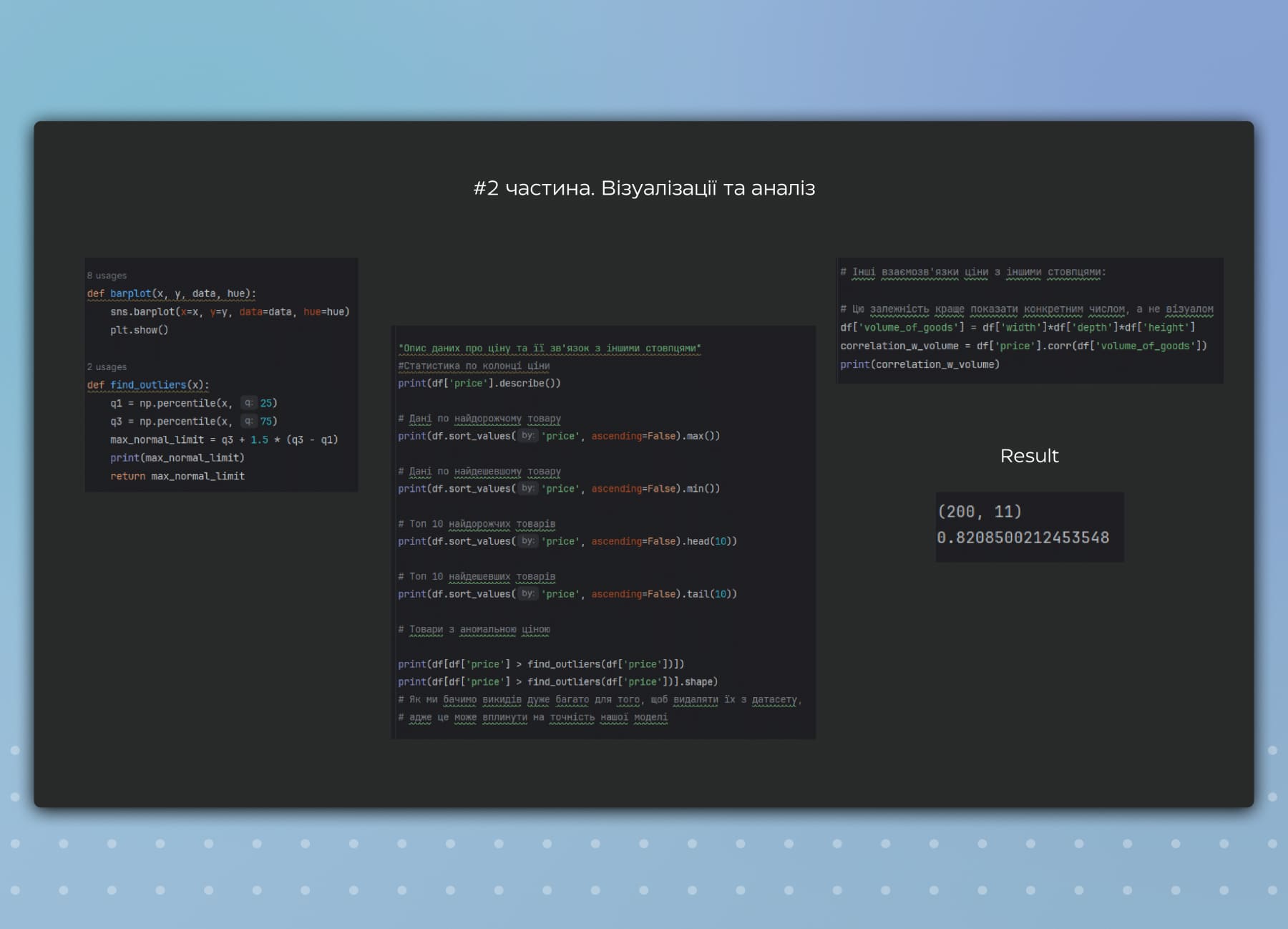The width and height of the screenshot is (1288, 929).
Task: Click the 'sns.barplot(x=x, y=y, data=data, hue=hue)' line
Action: click(x=230, y=312)
